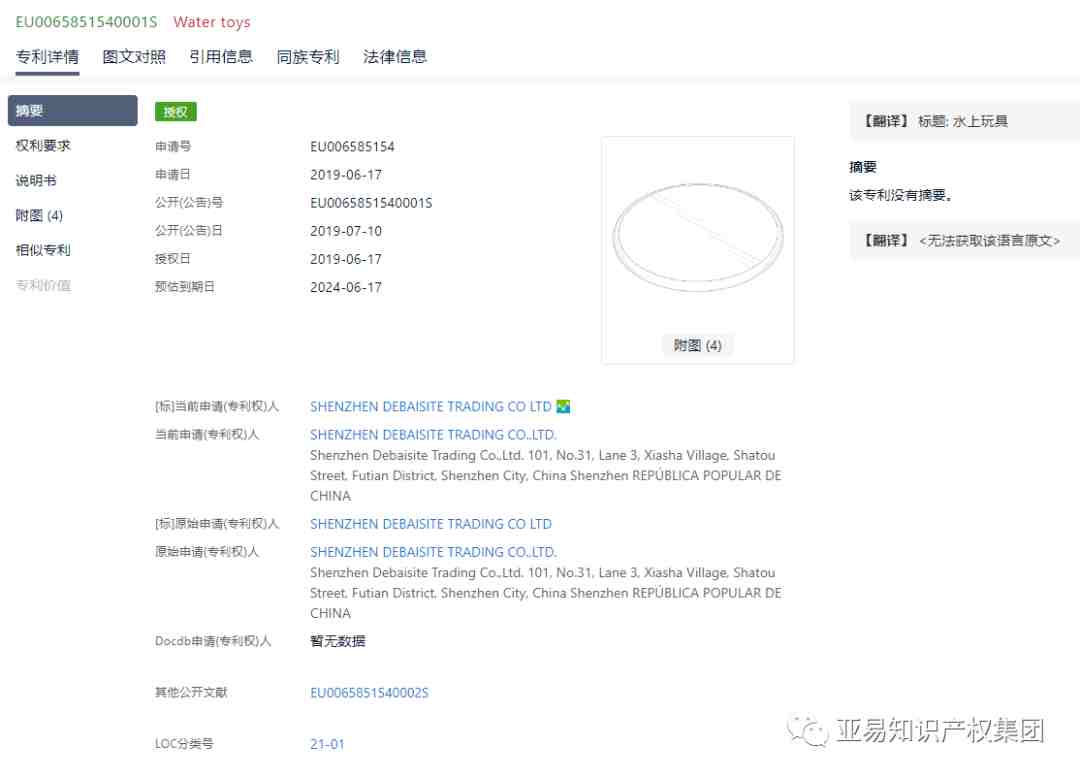The image size is (1080, 778).
Task: Click the 摘要 heading in right panel
Action: pos(862,167)
